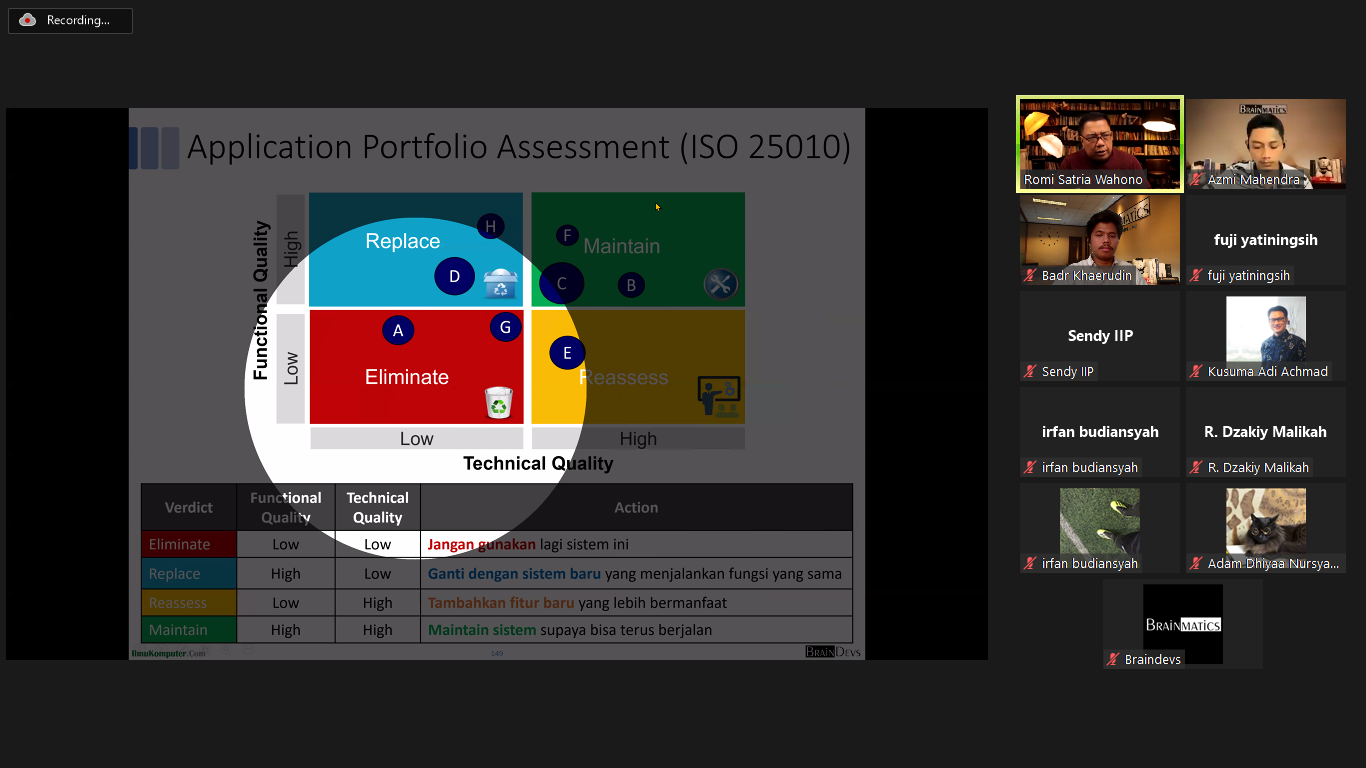Select circle marker D in the Replace quadrant

click(x=454, y=276)
